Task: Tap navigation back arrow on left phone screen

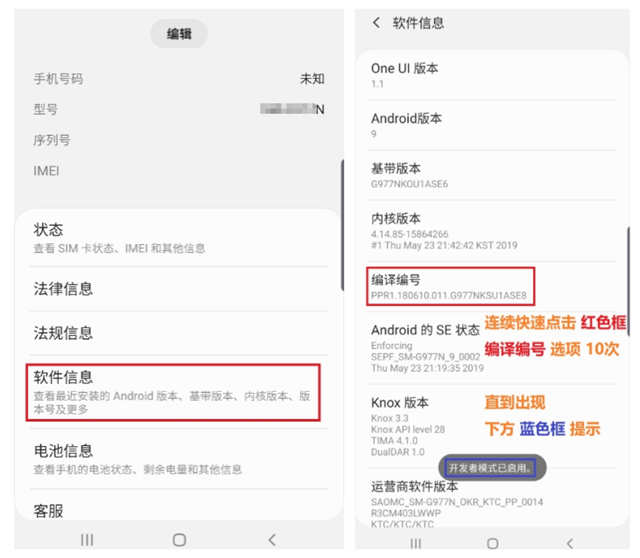Action: click(x=271, y=539)
